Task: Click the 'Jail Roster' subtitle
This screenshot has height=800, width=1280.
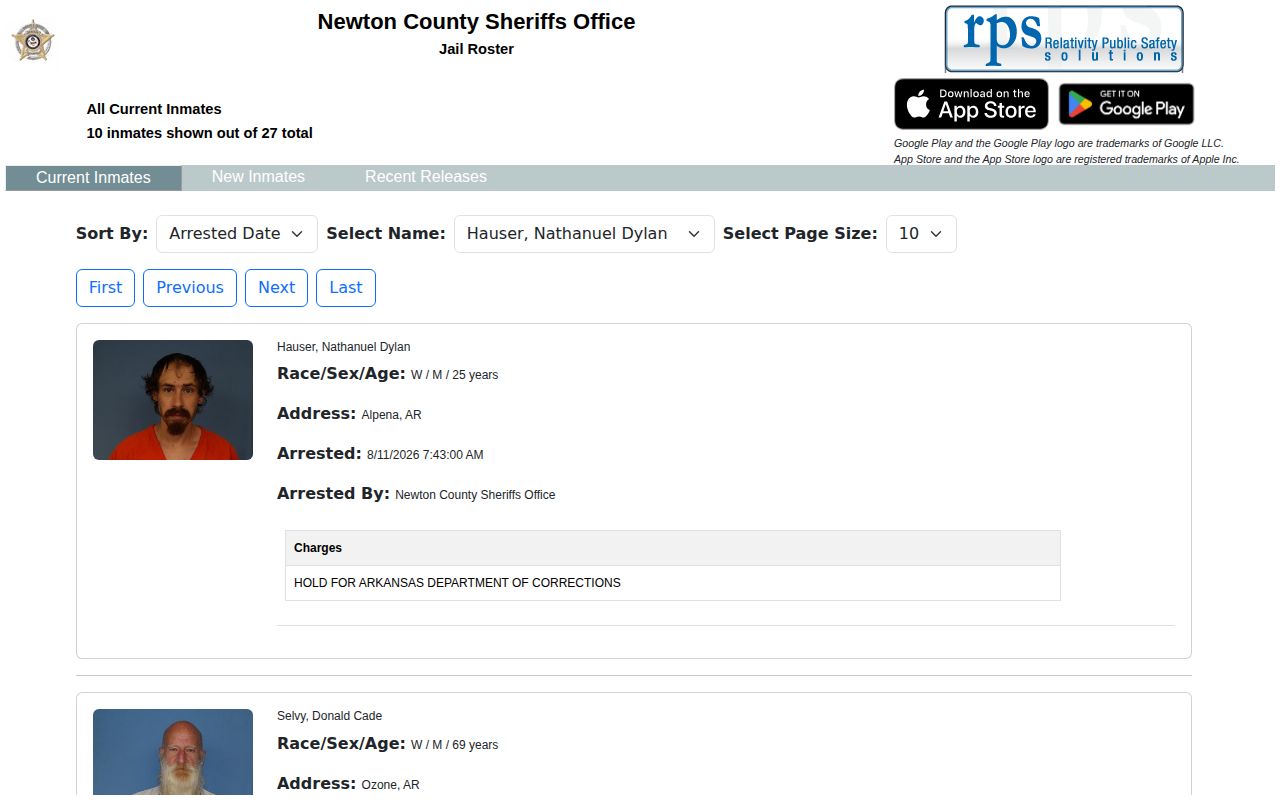Action: pyautogui.click(x=476, y=49)
